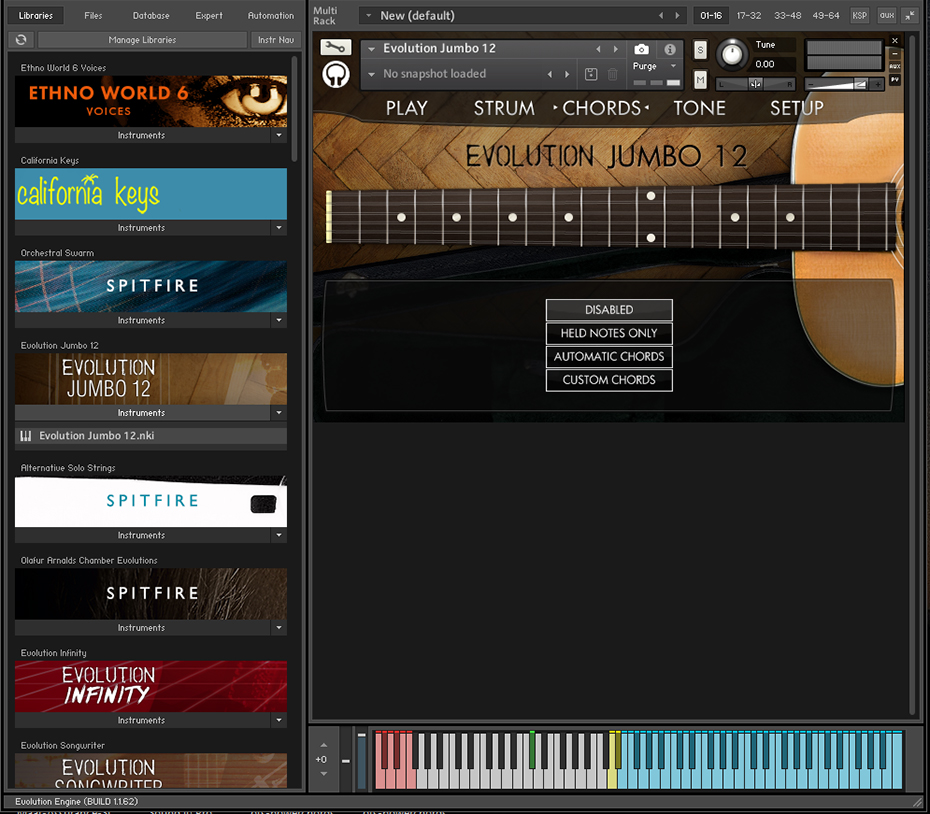This screenshot has width=930, height=814.
Task: Decrease instrument volume with the minus button
Action: click(x=811, y=84)
